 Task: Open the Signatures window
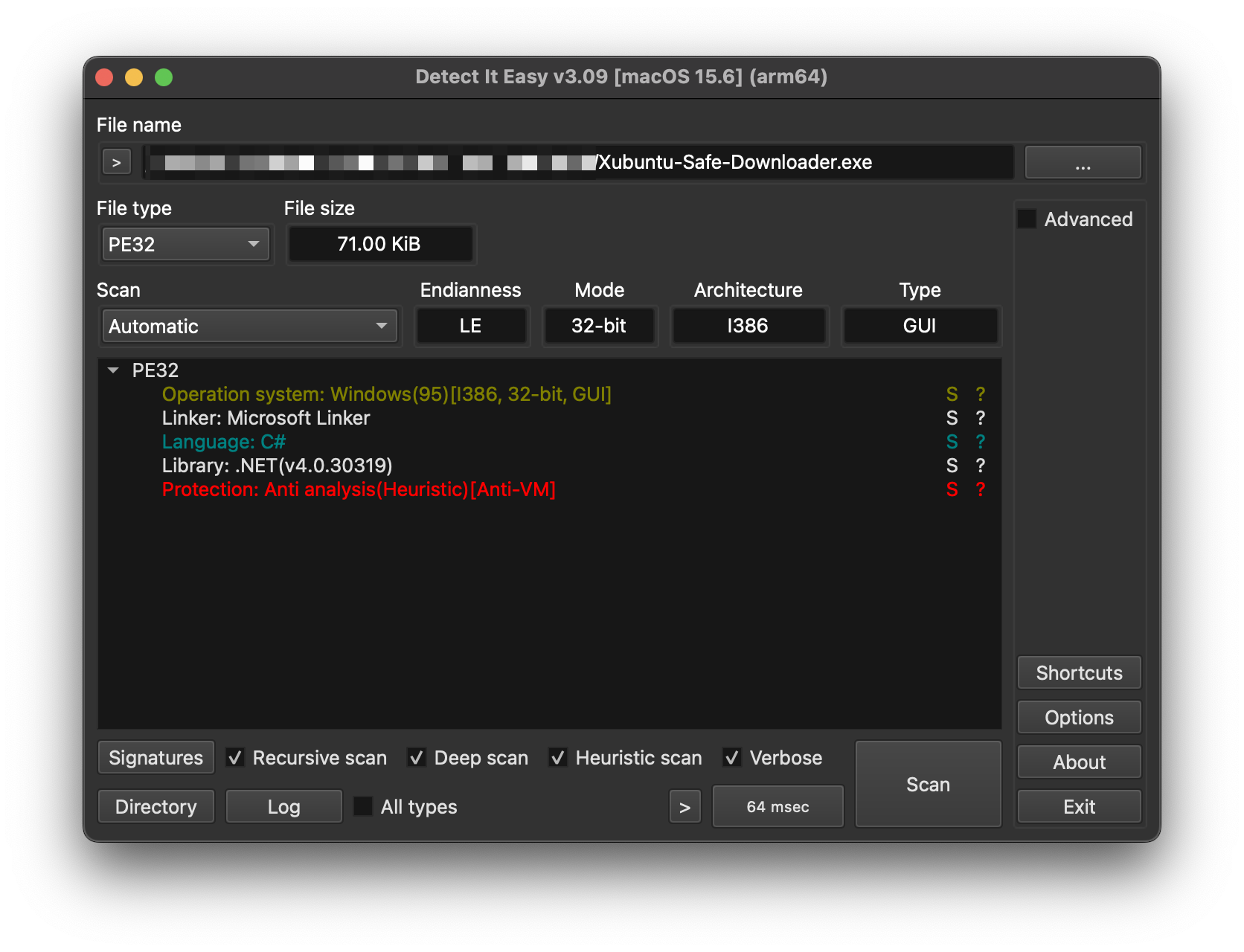(156, 758)
